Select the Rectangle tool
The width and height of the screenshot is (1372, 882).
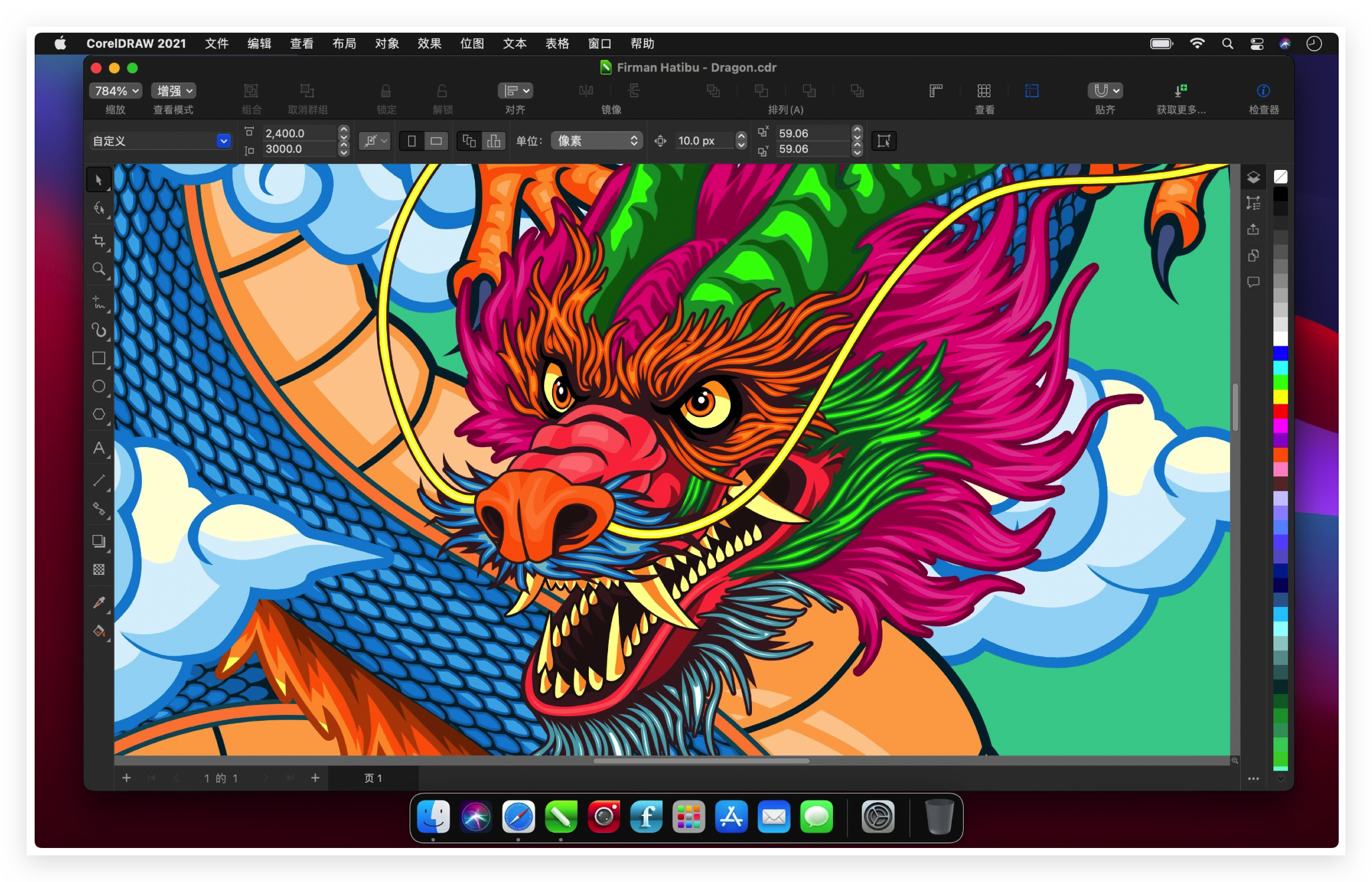[x=99, y=358]
